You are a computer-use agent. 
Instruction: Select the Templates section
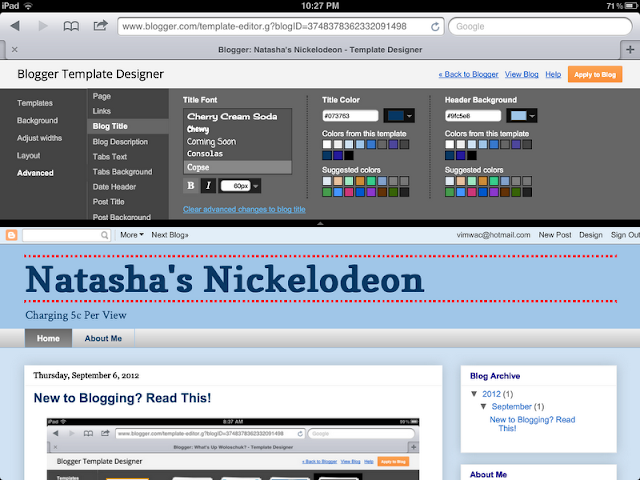click(x=35, y=103)
